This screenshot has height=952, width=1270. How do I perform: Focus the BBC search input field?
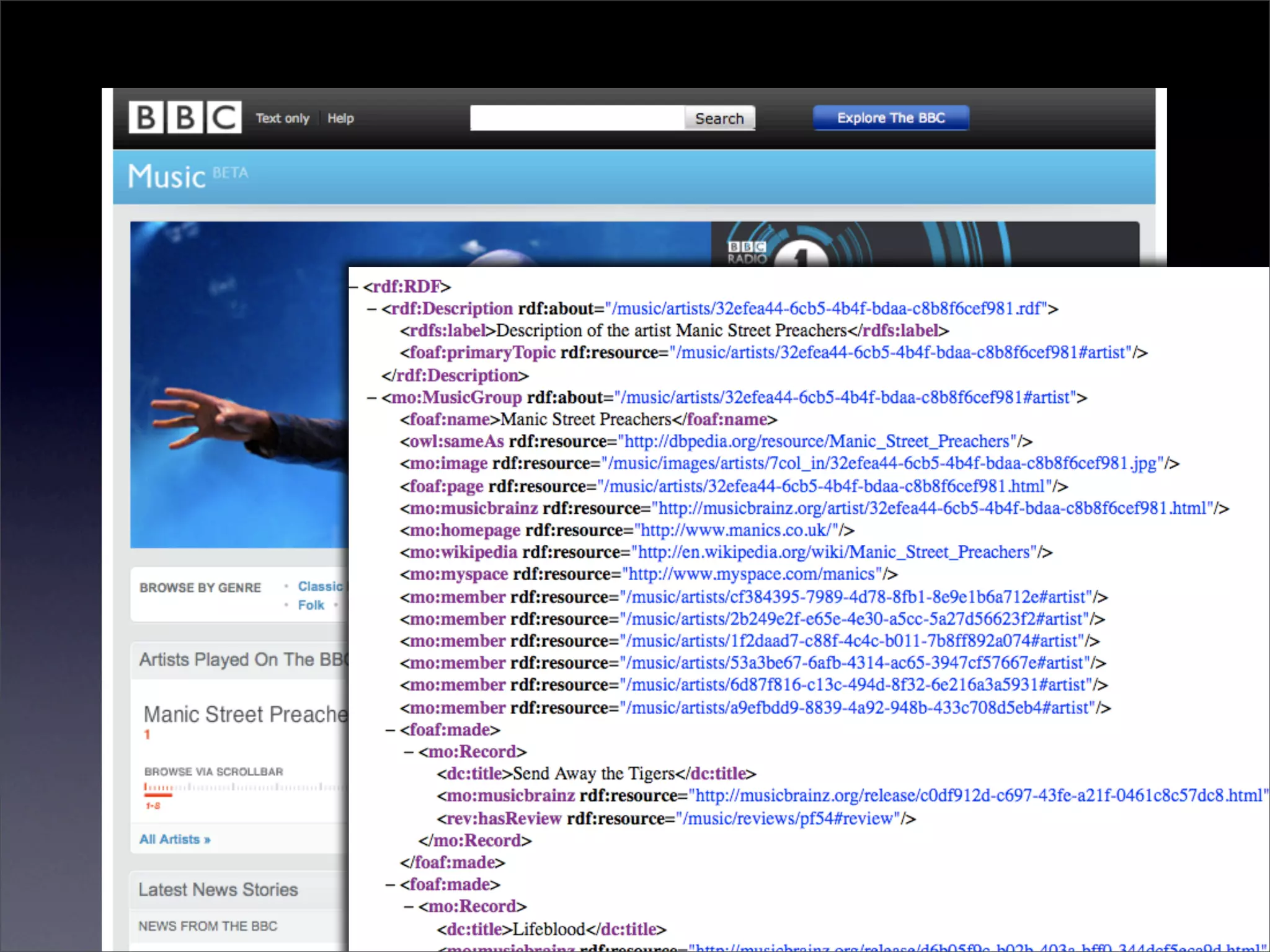click(577, 118)
